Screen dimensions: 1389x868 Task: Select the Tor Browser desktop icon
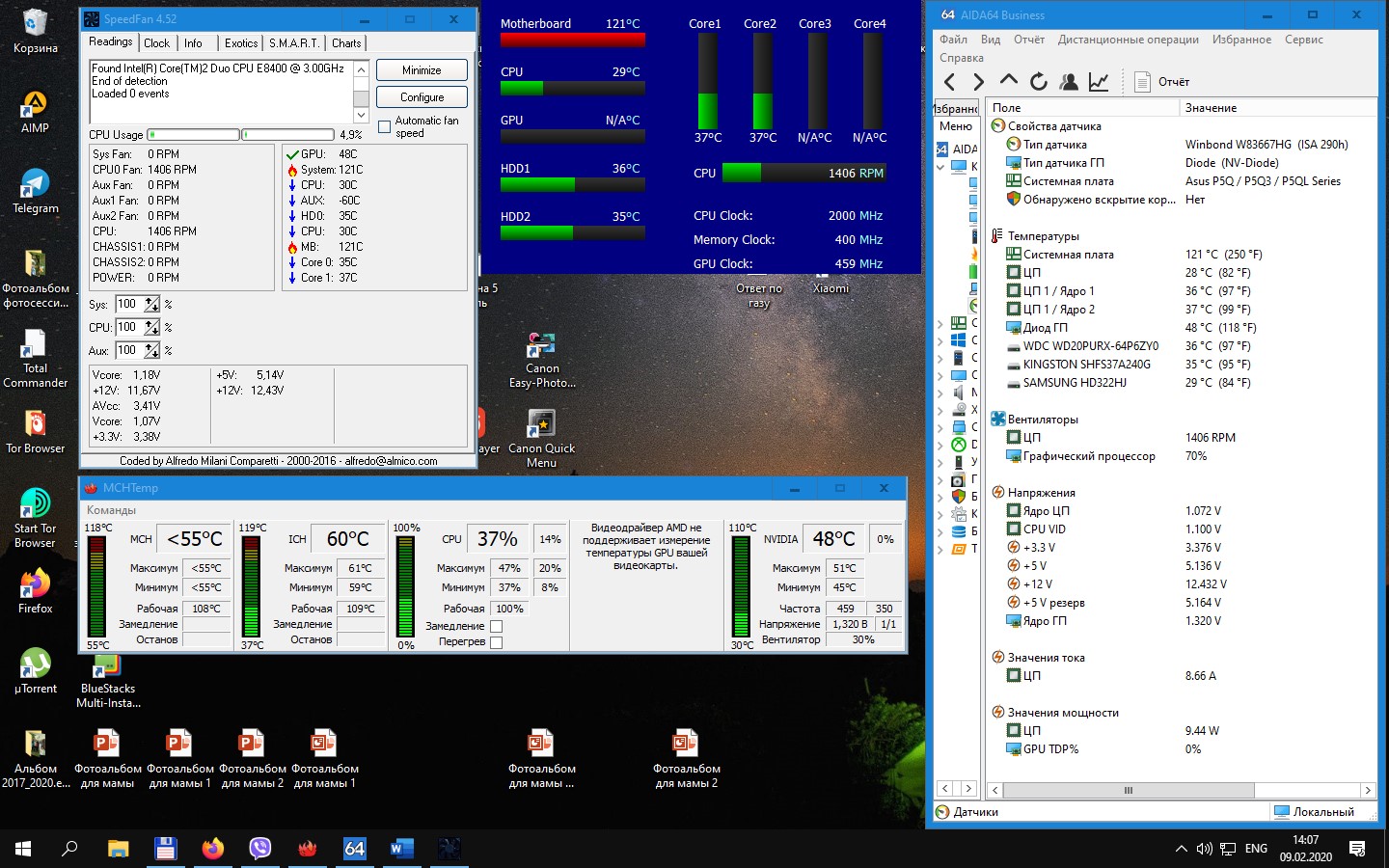tap(36, 431)
